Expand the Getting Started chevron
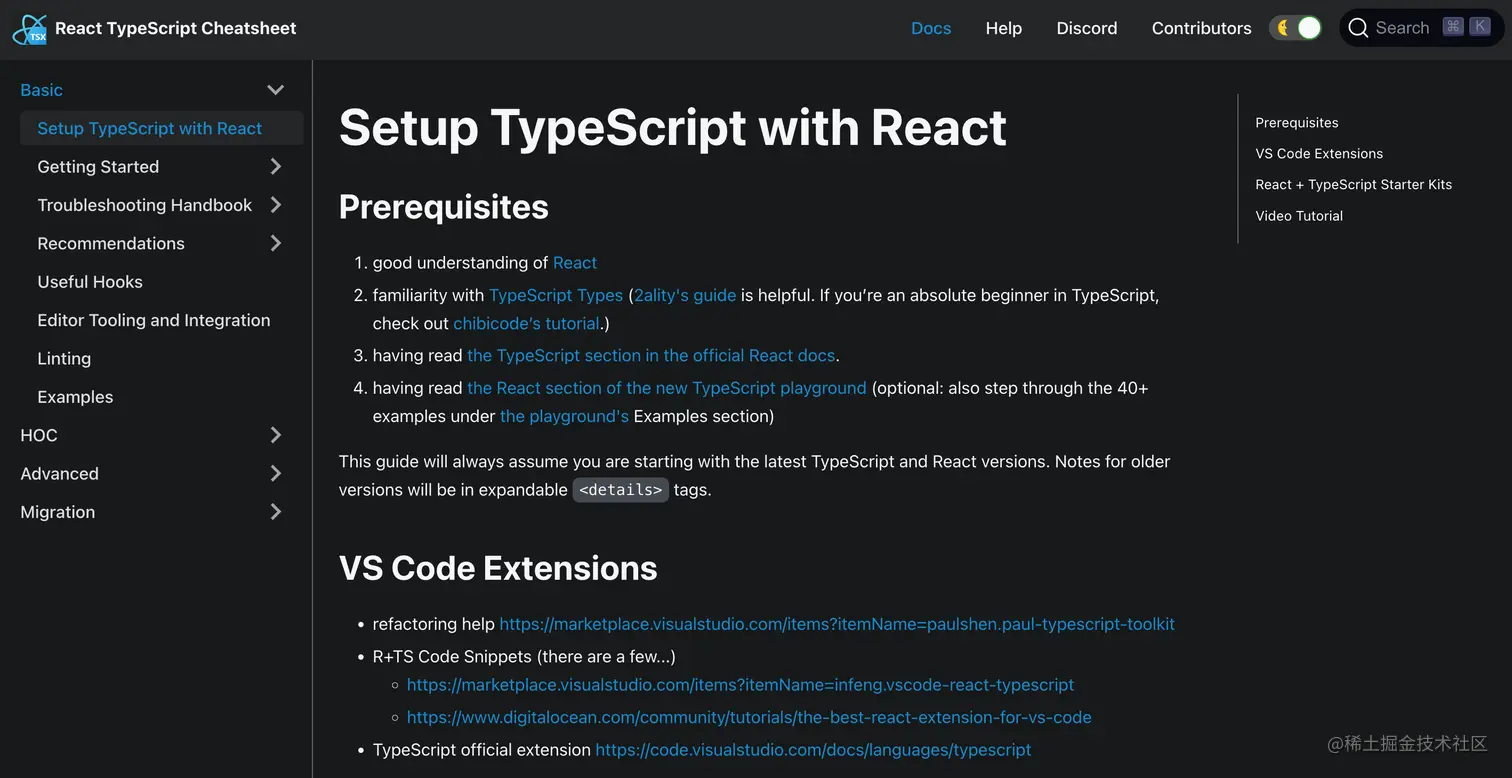 (276, 167)
